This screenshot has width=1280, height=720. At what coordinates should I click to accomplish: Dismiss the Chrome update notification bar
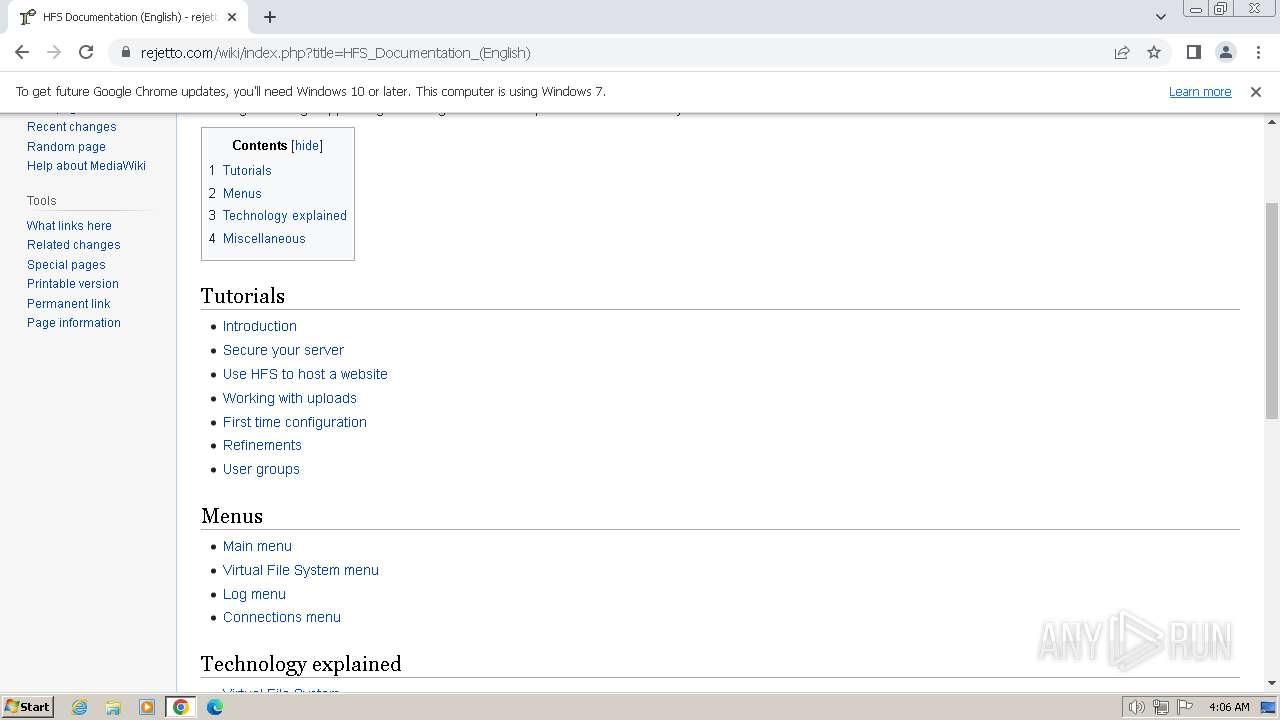pyautogui.click(x=1256, y=91)
